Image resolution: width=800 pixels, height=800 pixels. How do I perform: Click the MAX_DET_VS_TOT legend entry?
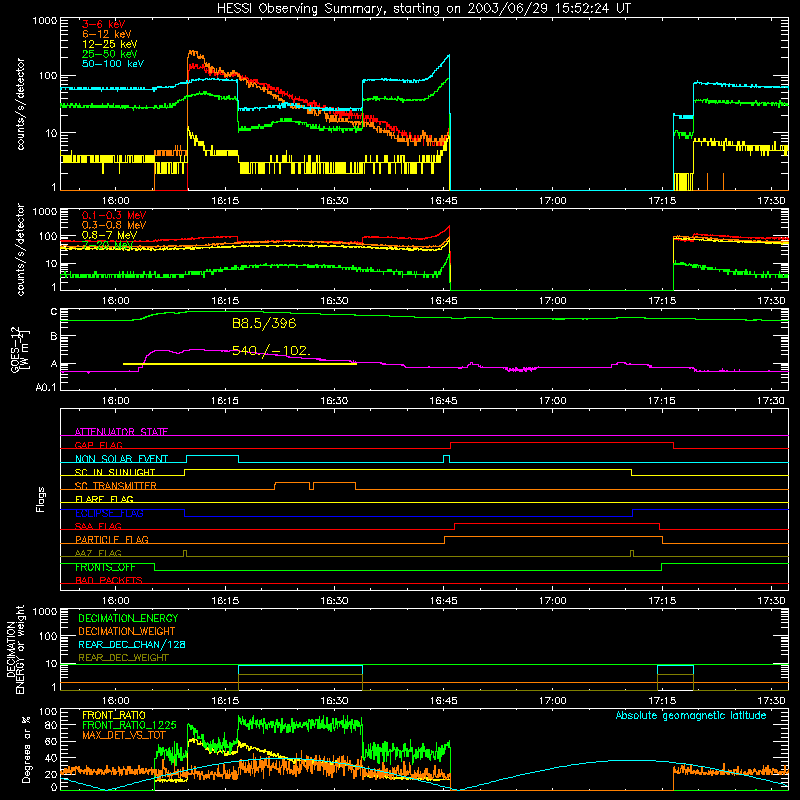123,735
